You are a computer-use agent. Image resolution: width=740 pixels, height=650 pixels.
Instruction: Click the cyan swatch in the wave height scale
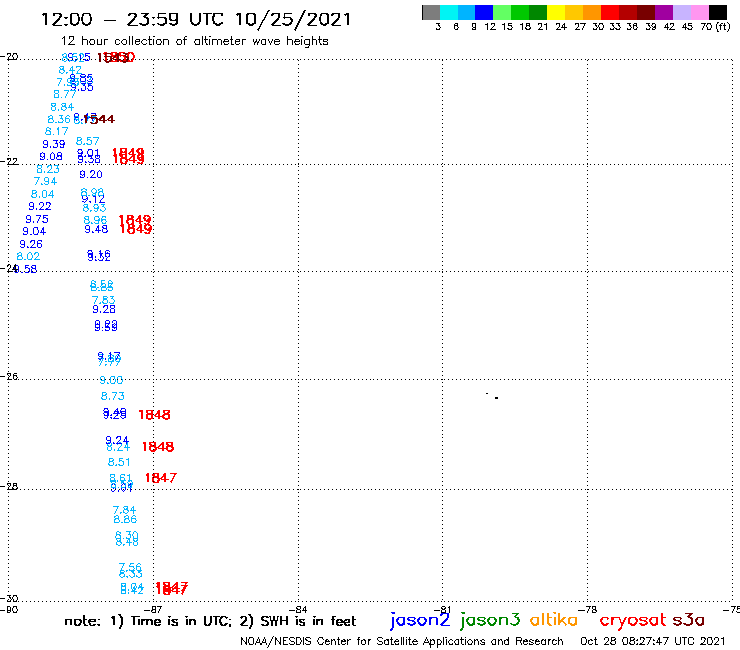point(449,12)
